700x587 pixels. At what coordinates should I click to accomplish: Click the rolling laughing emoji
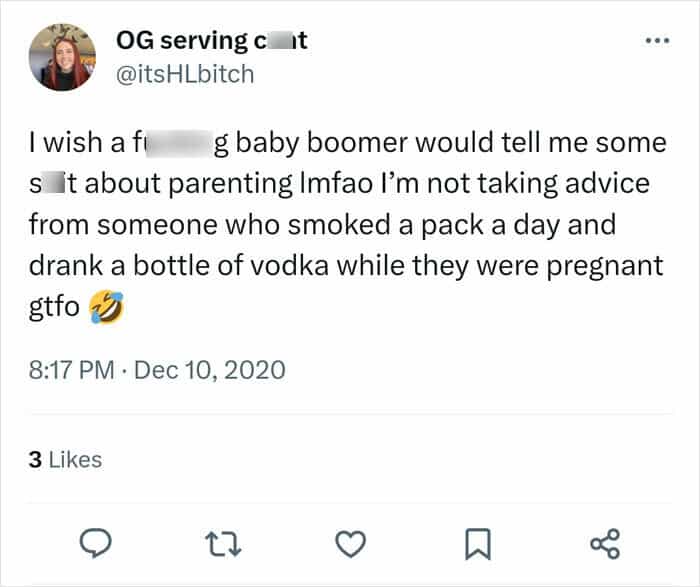click(106, 306)
